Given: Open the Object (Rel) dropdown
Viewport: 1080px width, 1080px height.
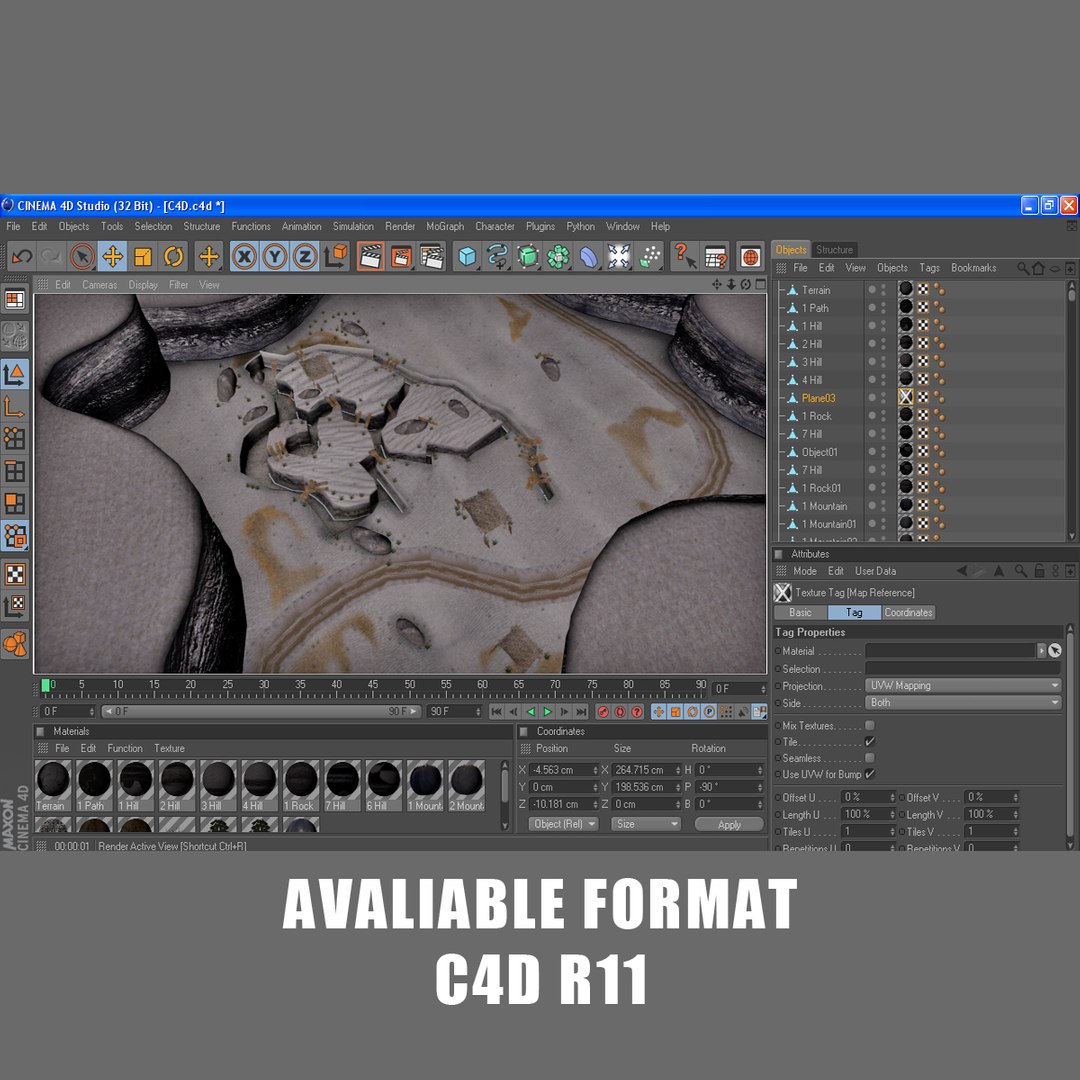Looking at the screenshot, I should tap(563, 824).
